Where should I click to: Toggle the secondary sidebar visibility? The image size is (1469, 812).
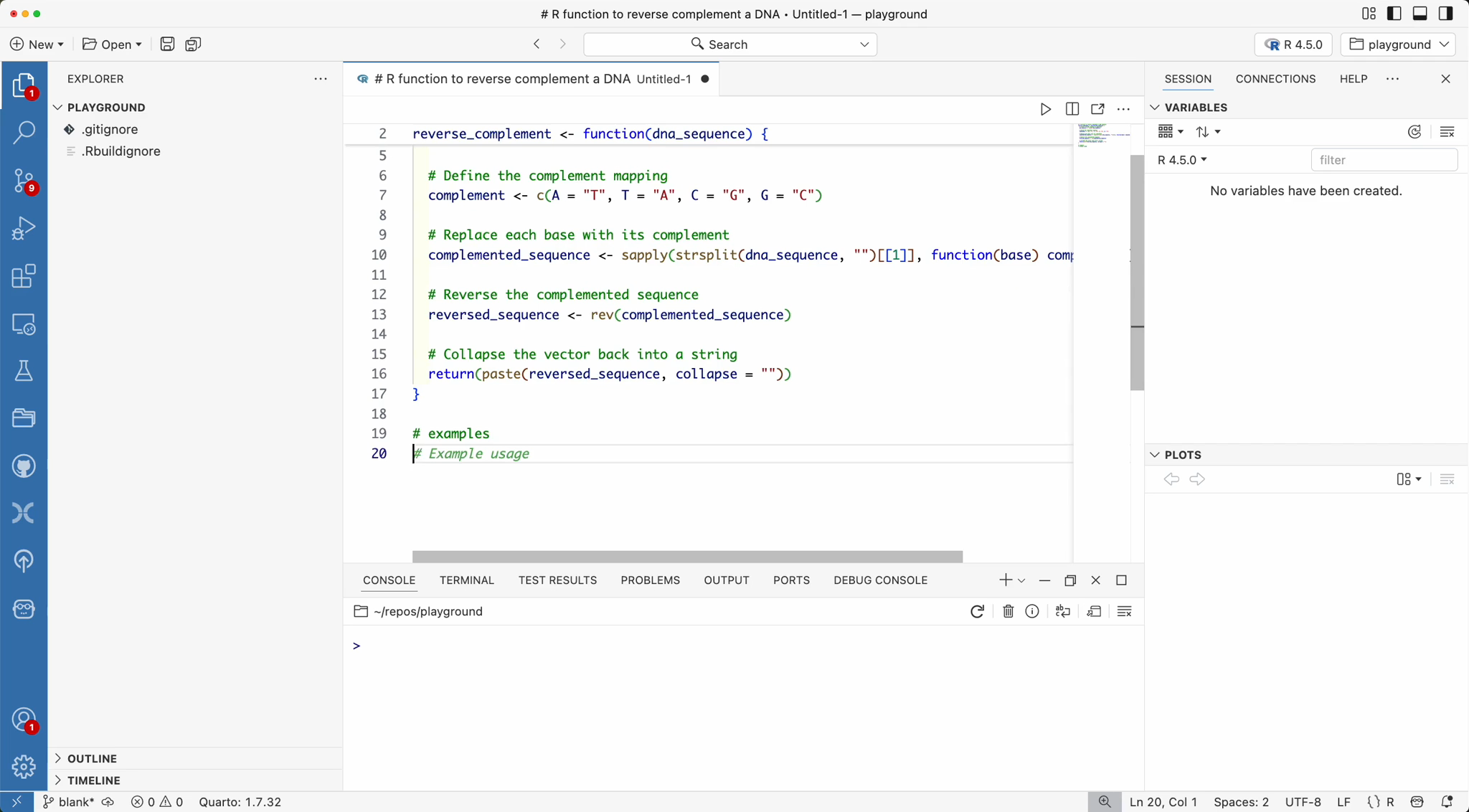[x=1445, y=13]
